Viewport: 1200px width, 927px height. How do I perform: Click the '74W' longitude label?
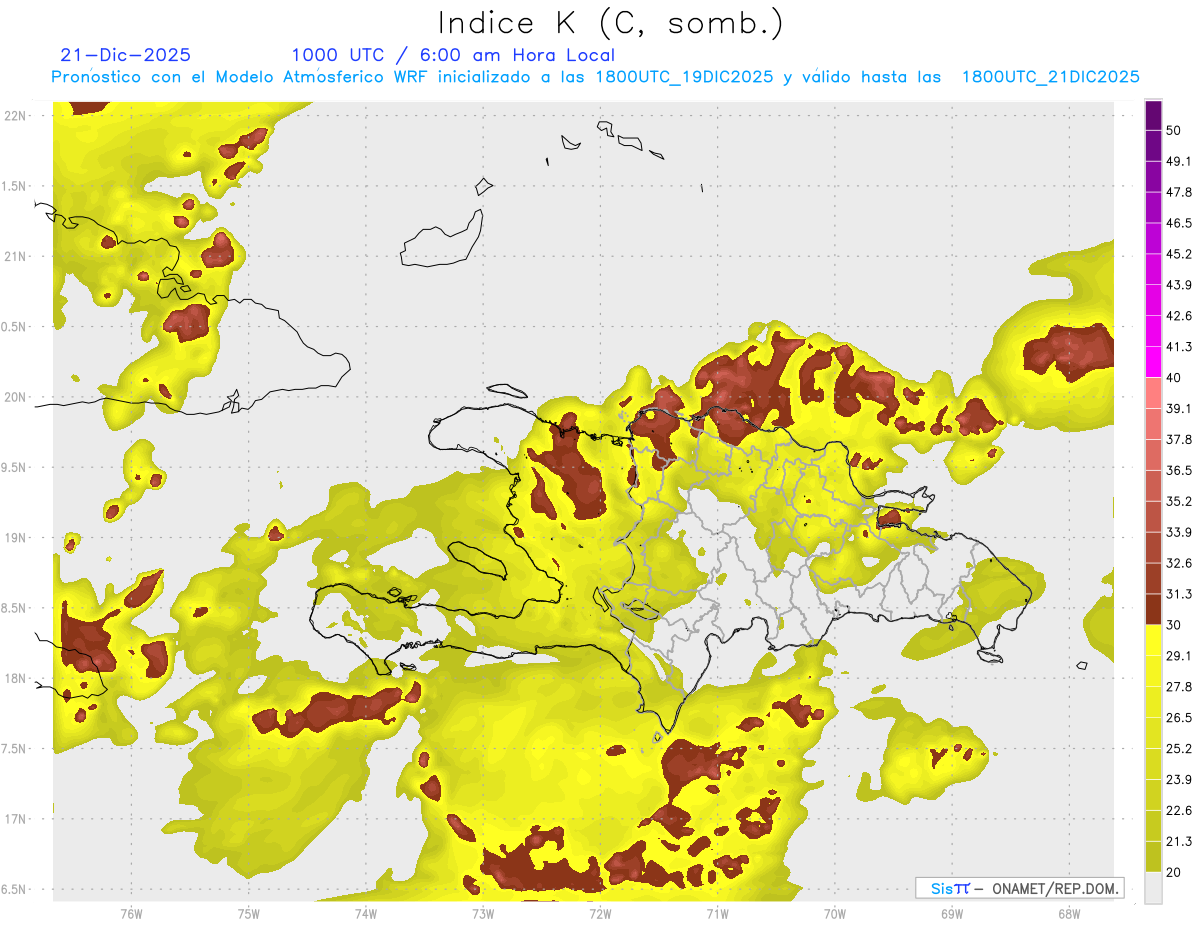365,913
